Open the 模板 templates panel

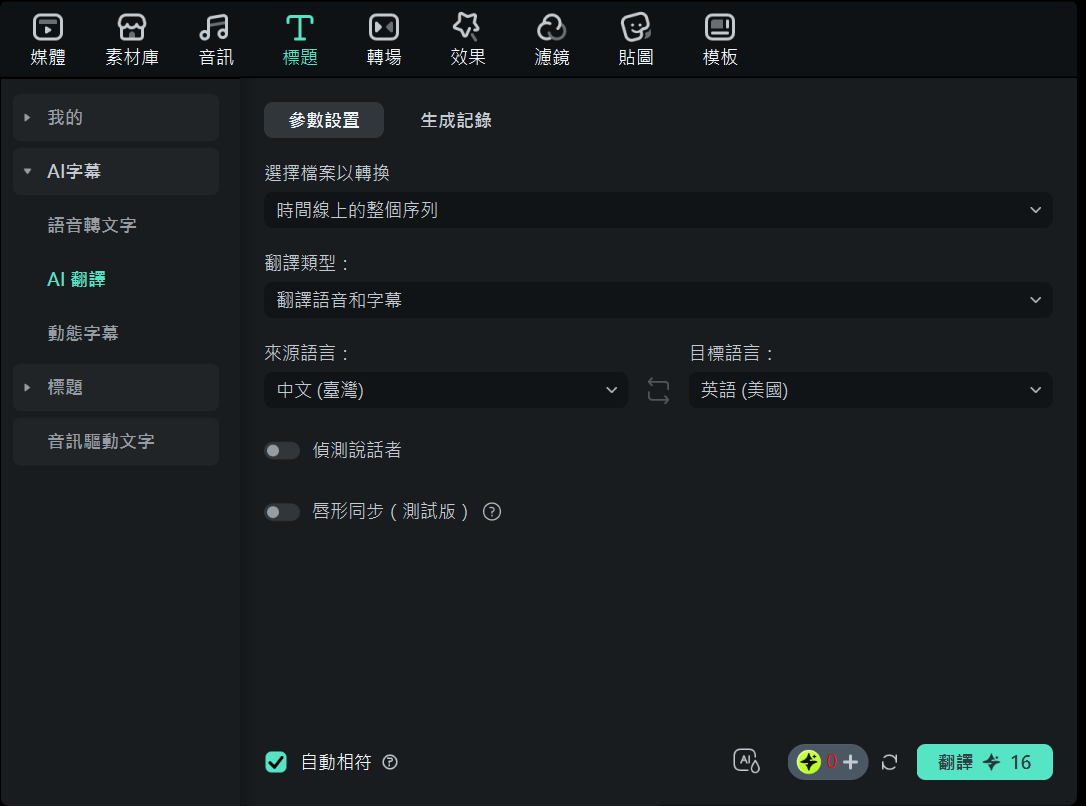click(x=719, y=38)
